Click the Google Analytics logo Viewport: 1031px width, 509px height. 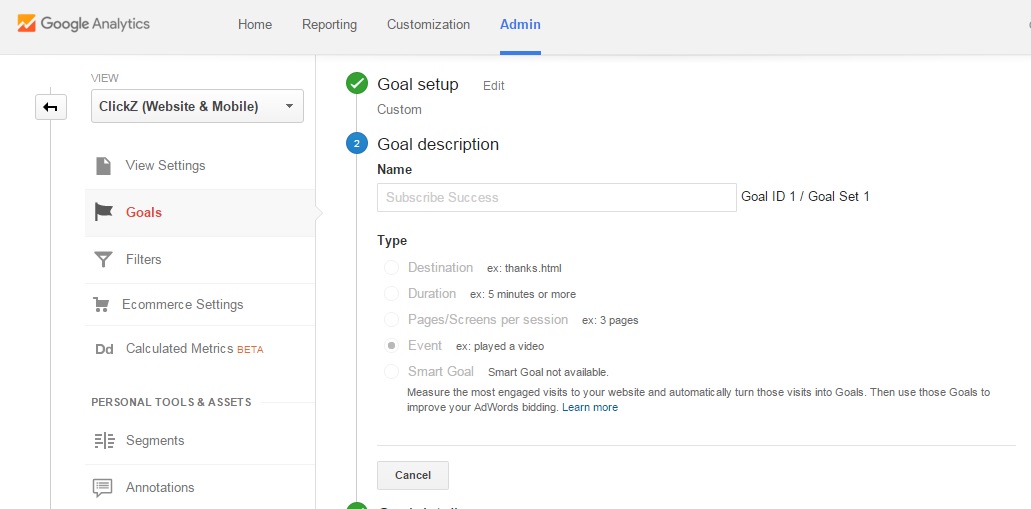click(84, 24)
